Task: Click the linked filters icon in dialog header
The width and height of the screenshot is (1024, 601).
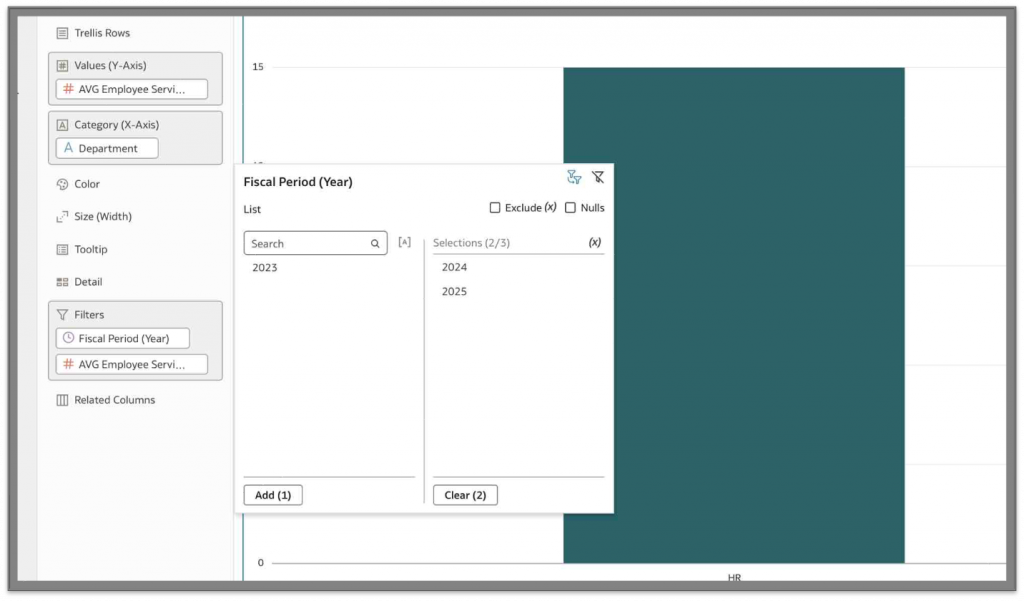Action: tap(573, 177)
